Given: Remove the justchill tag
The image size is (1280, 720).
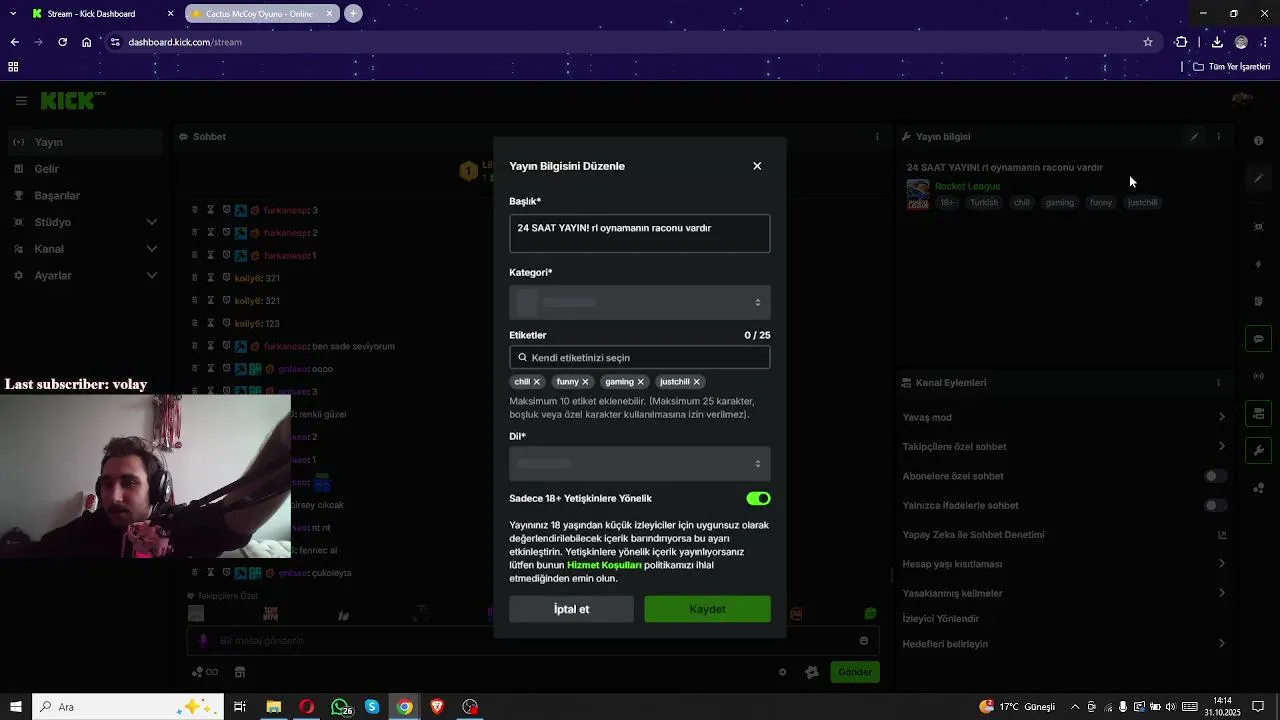Looking at the screenshot, I should tap(697, 382).
